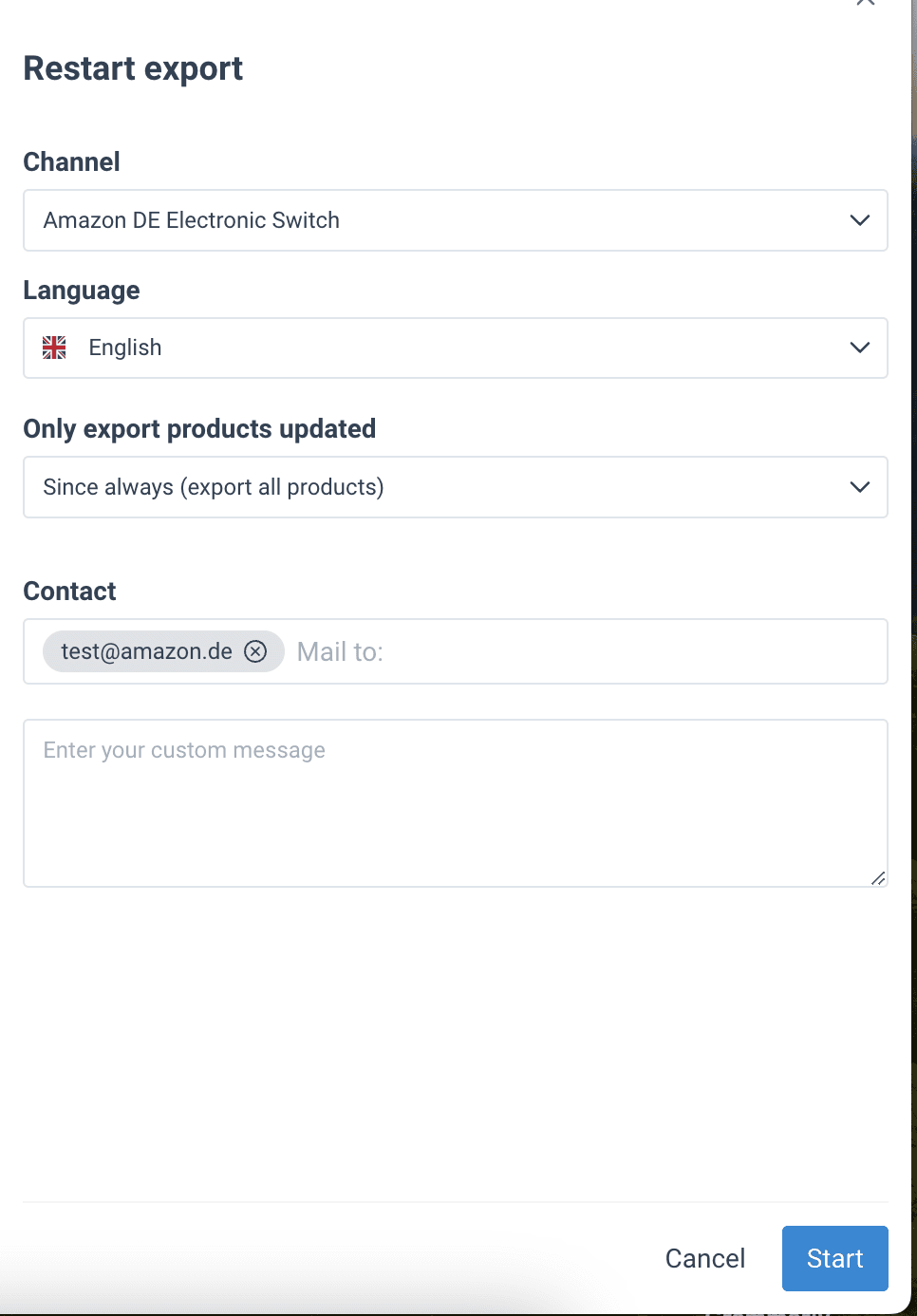Remove the test@amazon.de recipient chip
This screenshot has height=1316, width=917.
tap(255, 651)
